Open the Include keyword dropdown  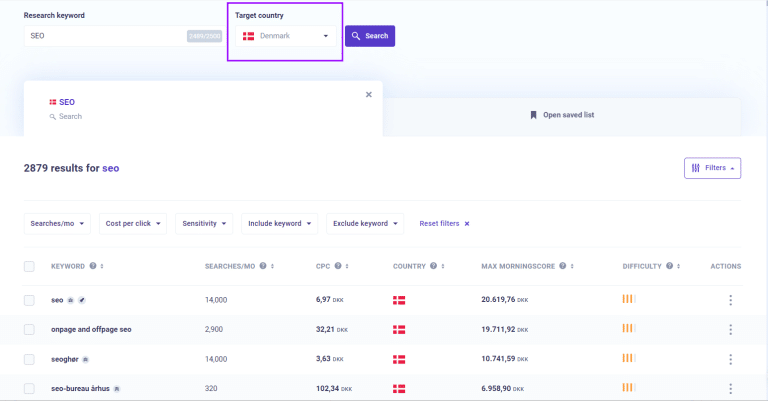(280, 224)
